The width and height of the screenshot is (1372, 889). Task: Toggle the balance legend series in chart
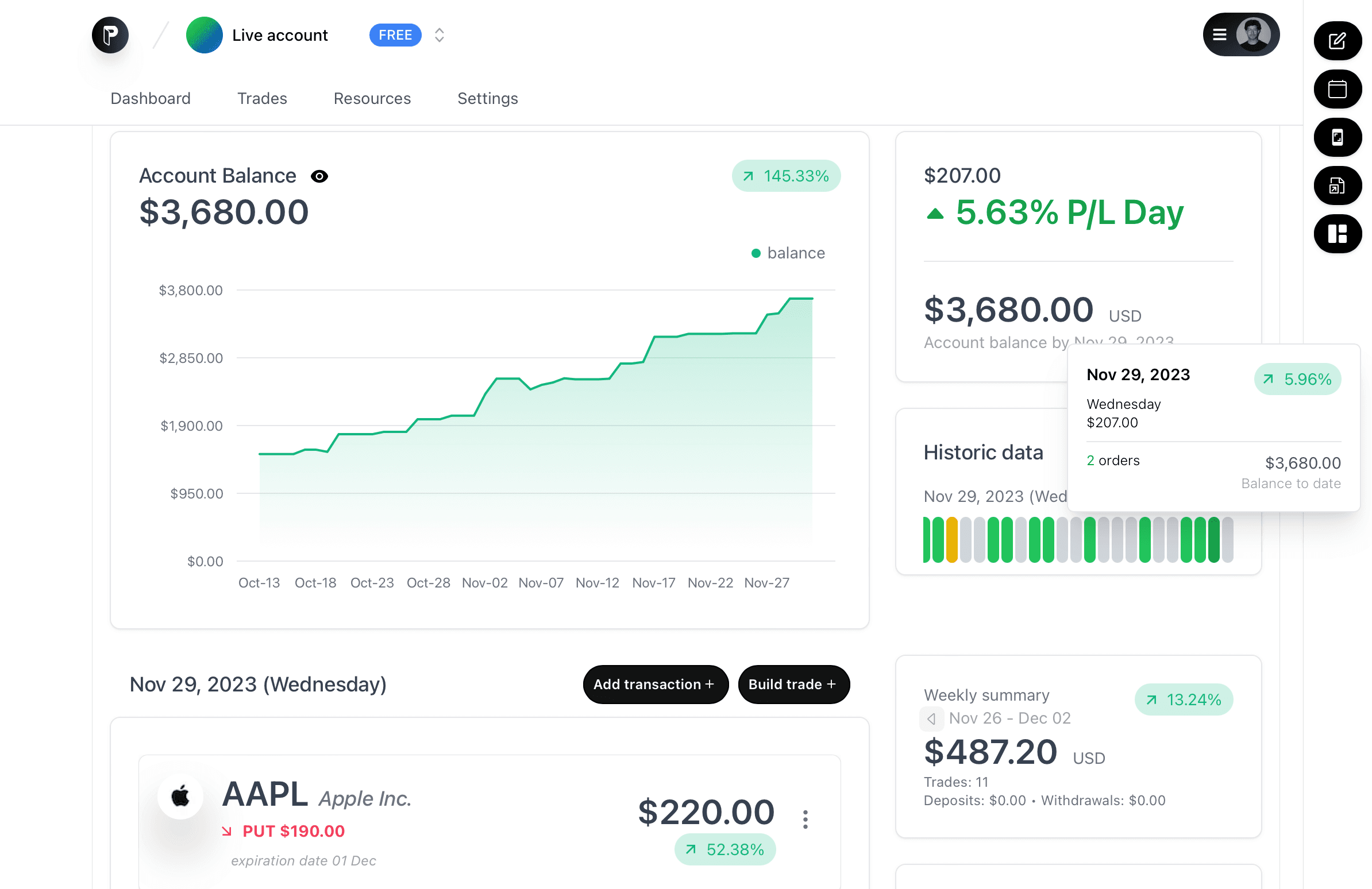pyautogui.click(x=788, y=253)
